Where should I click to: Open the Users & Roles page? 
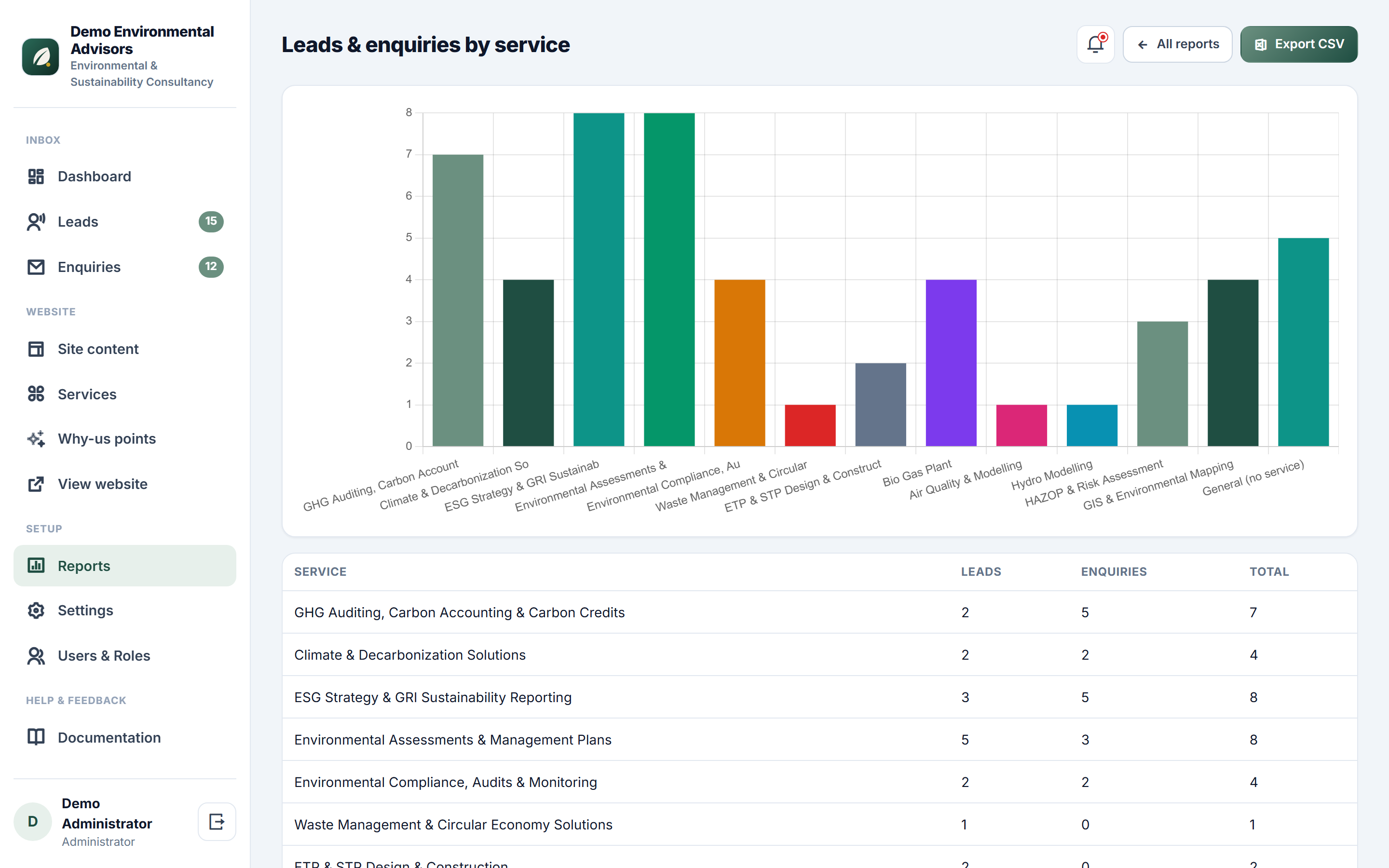124,656
